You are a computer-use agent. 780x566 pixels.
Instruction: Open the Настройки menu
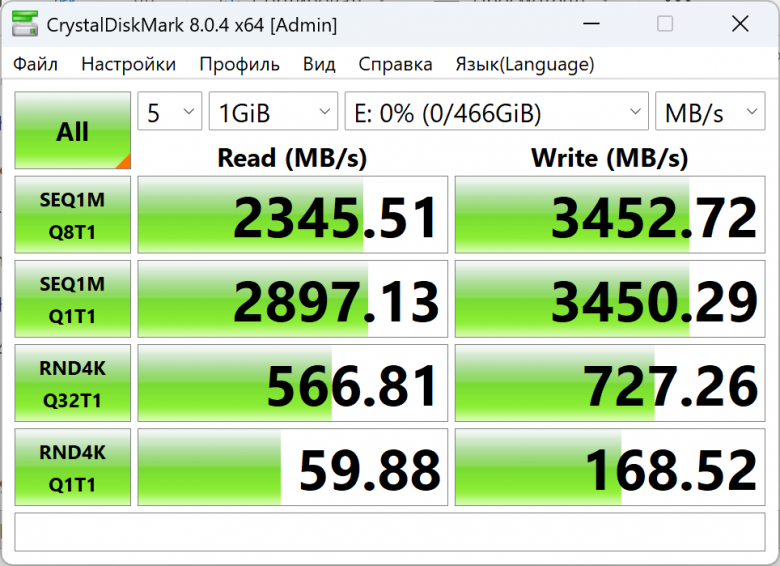click(128, 64)
